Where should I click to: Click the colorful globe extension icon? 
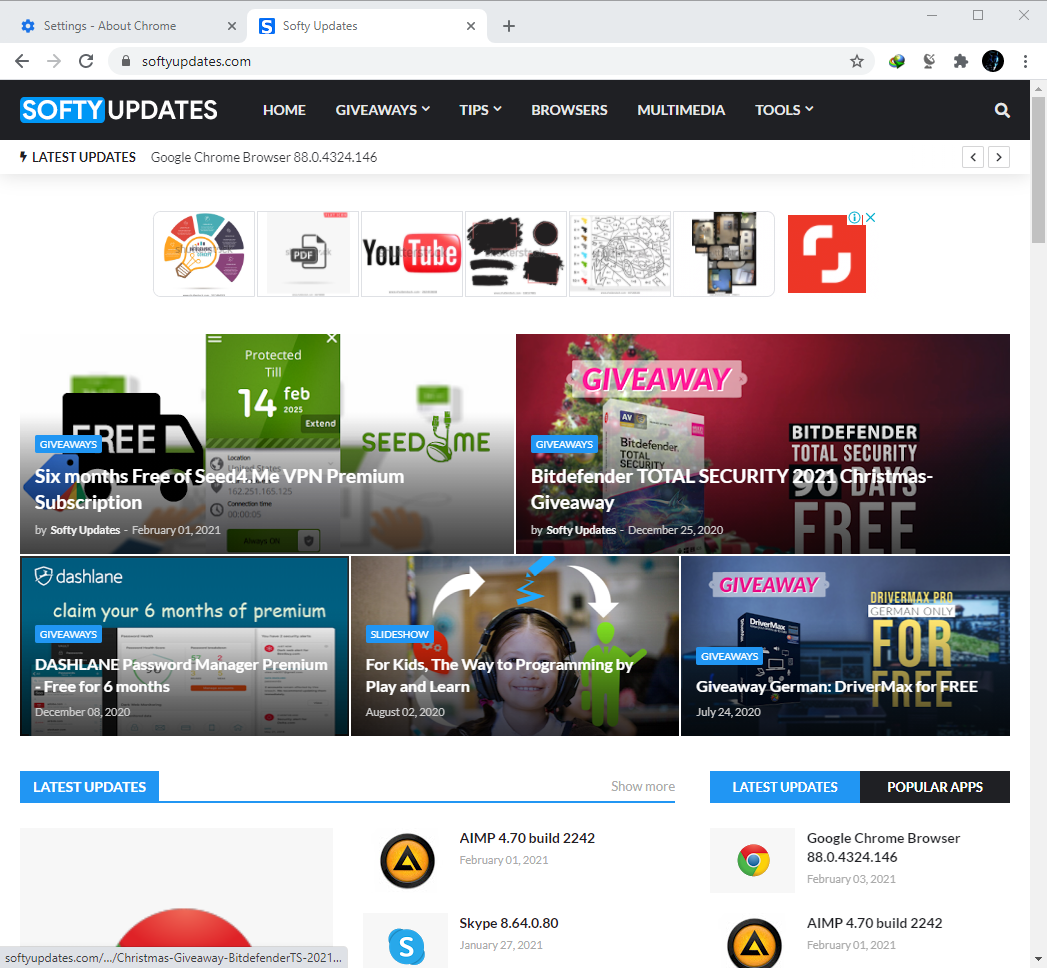click(897, 61)
